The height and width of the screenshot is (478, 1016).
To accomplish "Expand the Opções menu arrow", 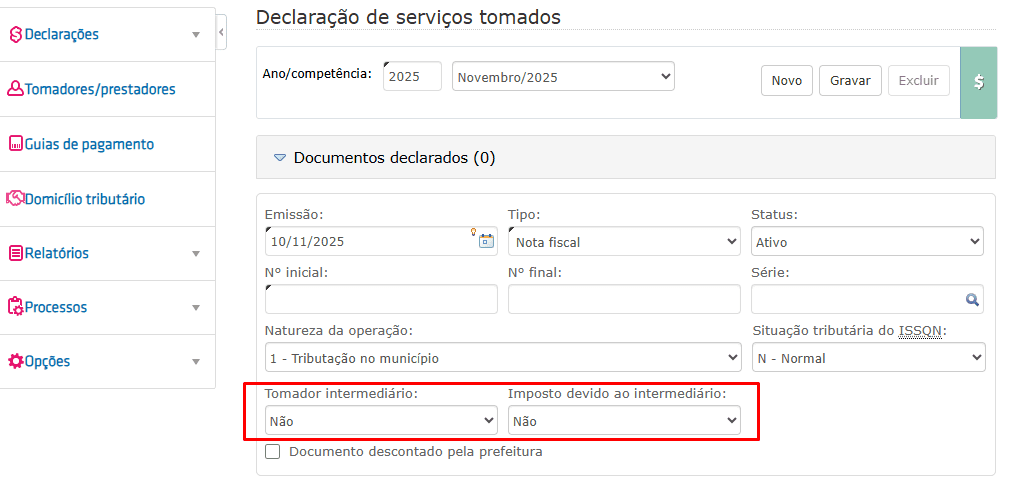I will pyautogui.click(x=196, y=361).
